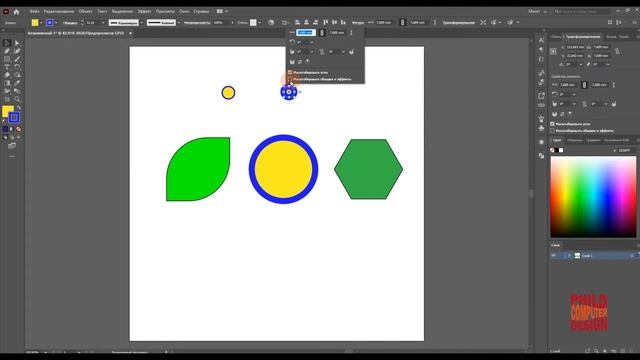
Task: Open Объект menu
Action: [x=85, y=11]
